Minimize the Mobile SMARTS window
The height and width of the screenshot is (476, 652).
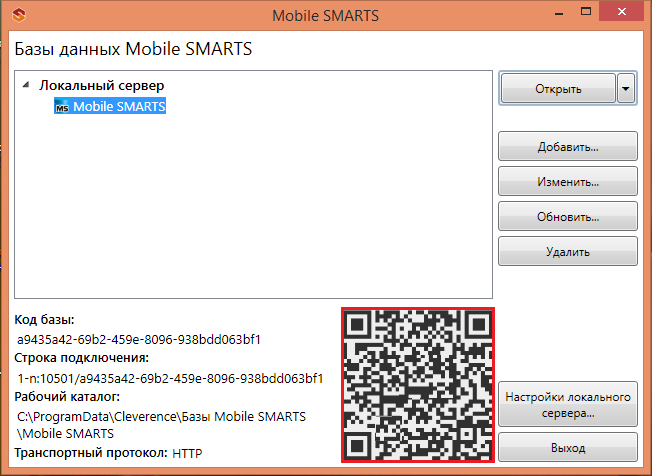pyautogui.click(x=560, y=12)
